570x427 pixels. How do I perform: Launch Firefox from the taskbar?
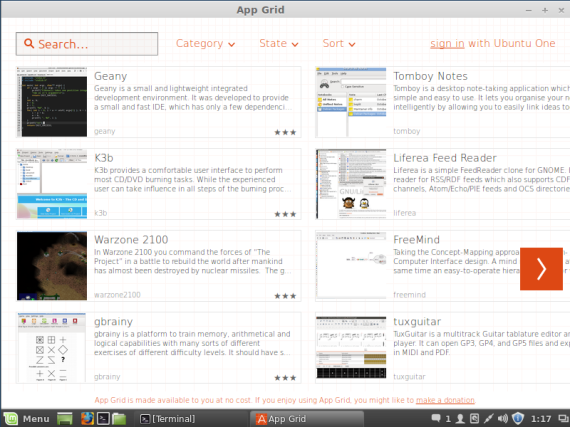pos(87,419)
